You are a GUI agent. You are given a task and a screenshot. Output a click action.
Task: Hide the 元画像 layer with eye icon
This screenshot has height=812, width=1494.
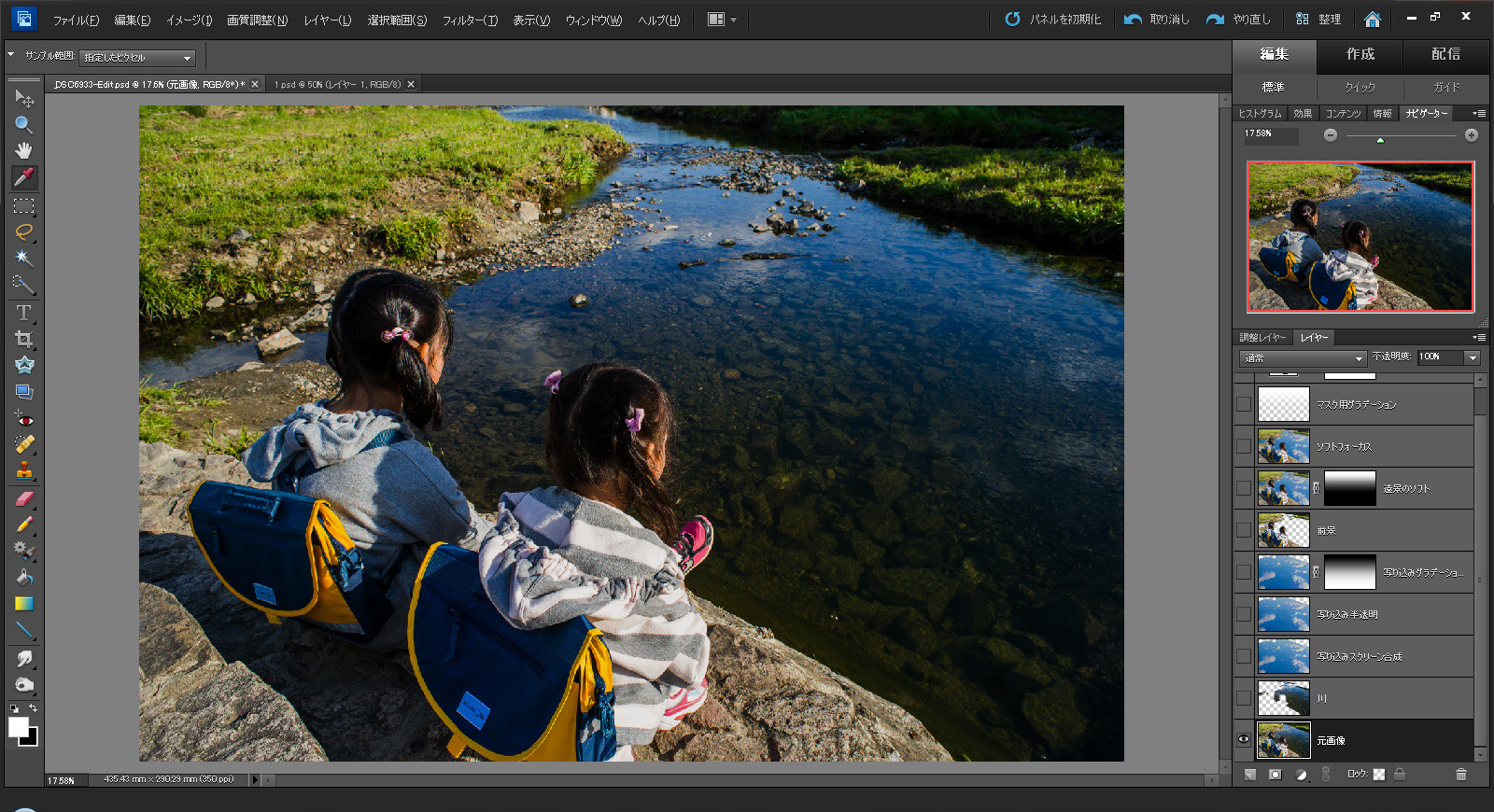click(1244, 740)
